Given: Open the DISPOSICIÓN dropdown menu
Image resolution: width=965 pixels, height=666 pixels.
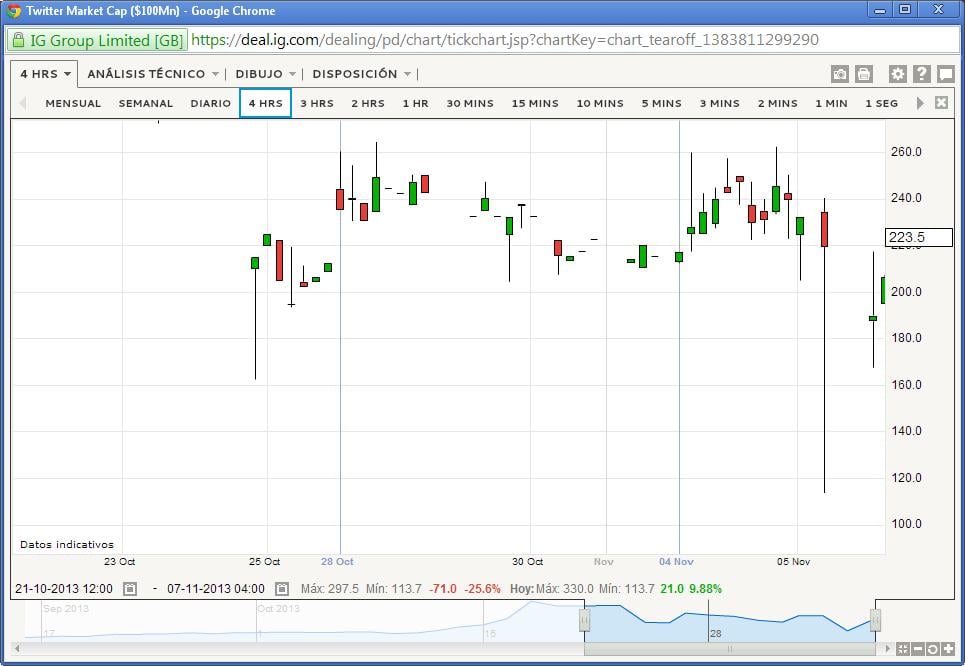Looking at the screenshot, I should 361,74.
